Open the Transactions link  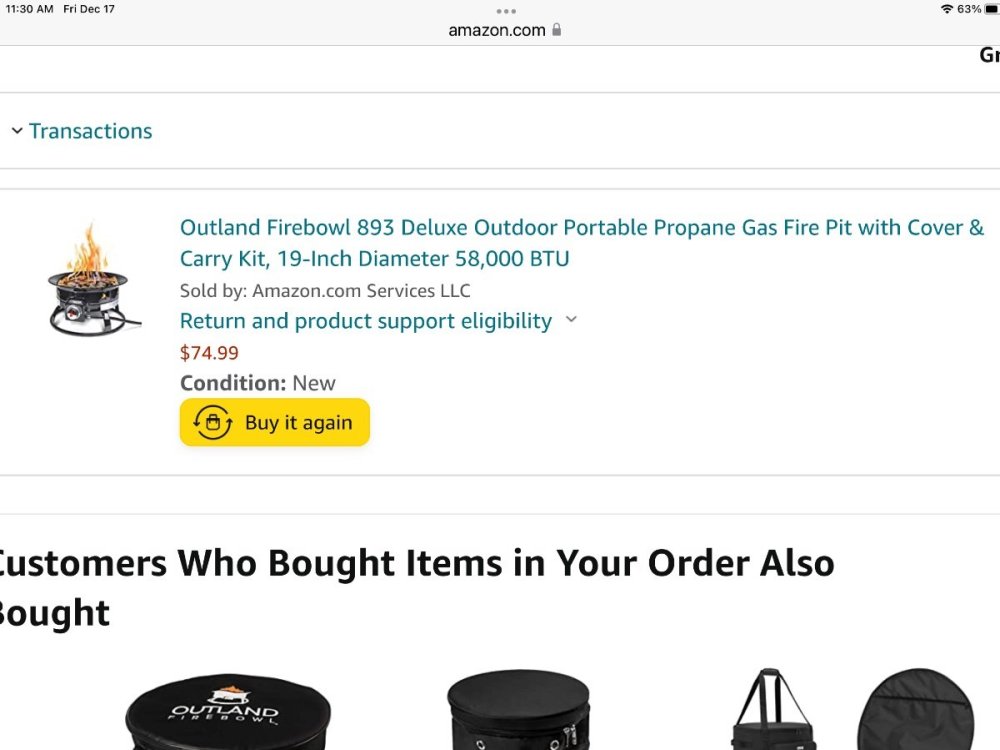point(90,131)
